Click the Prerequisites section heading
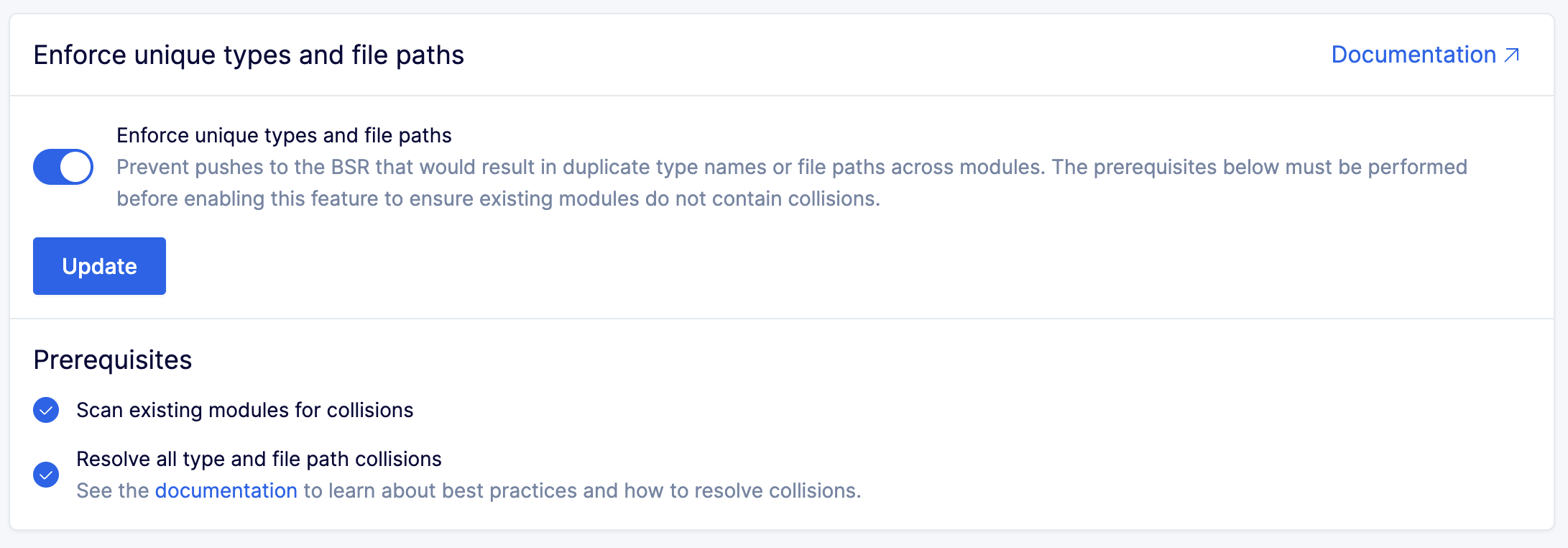 (x=113, y=360)
